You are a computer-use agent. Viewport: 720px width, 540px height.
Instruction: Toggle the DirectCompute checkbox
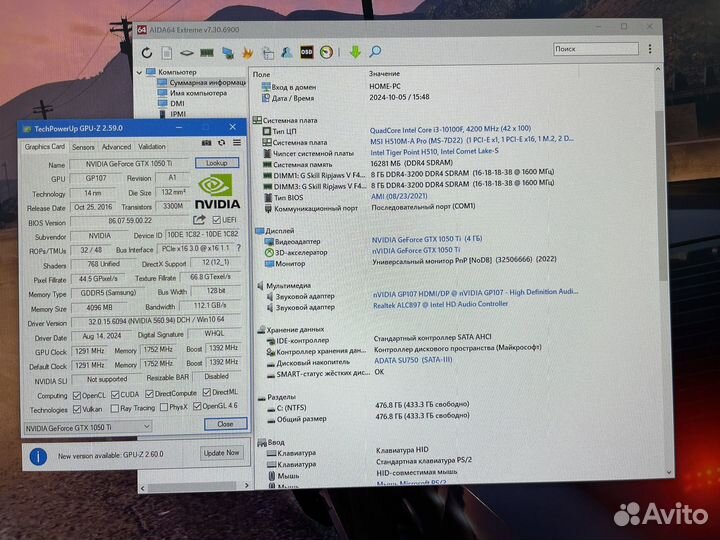click(x=149, y=394)
